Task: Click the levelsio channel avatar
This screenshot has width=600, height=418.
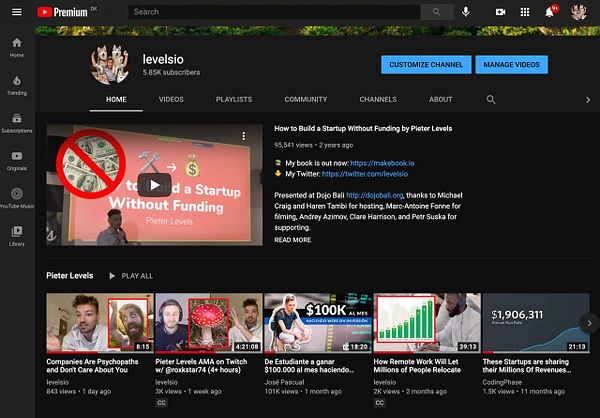Action: pos(109,64)
